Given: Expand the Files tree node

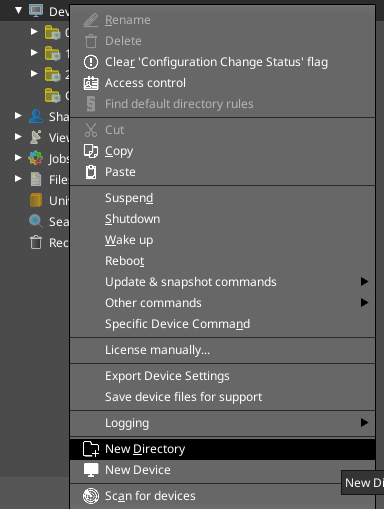Looking at the screenshot, I should (18, 179).
